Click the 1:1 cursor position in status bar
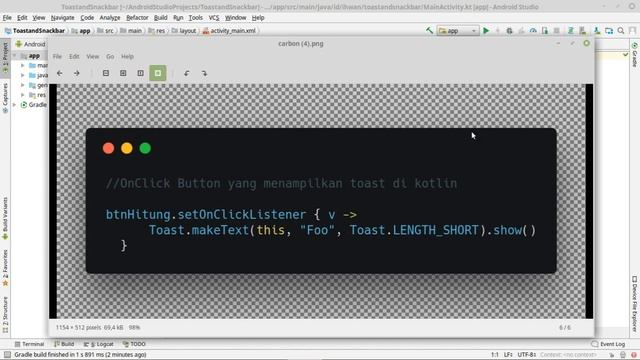Viewport: 640px width, 360px height. [x=495, y=355]
